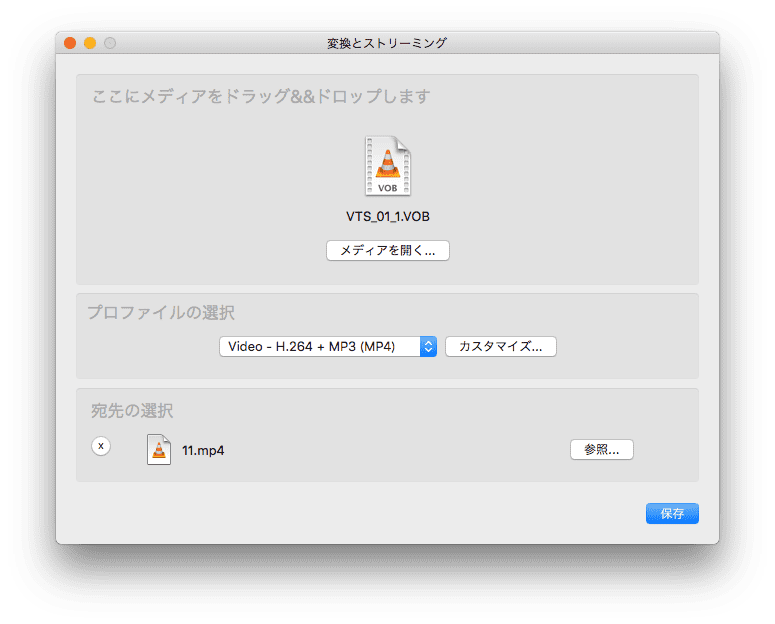The height and width of the screenshot is (624, 775).
Task: Minimize the window with the yellow button
Action: click(x=90, y=44)
